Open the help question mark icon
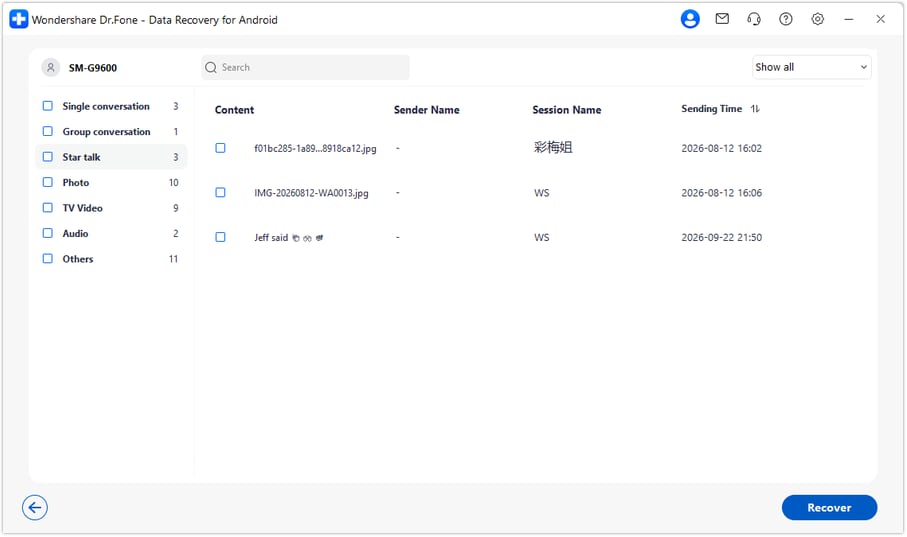This screenshot has height=537, width=907. 786,19
